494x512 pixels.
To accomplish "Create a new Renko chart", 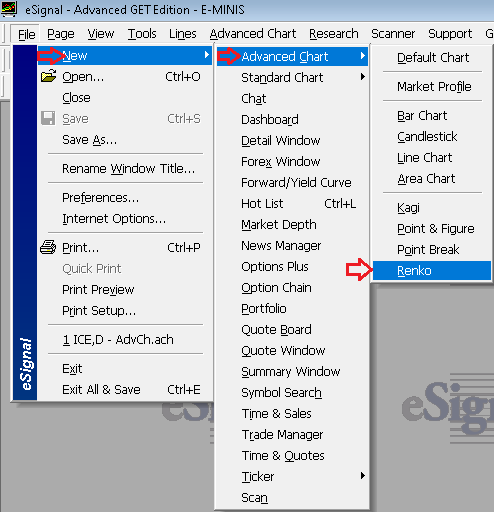I will [x=432, y=270].
